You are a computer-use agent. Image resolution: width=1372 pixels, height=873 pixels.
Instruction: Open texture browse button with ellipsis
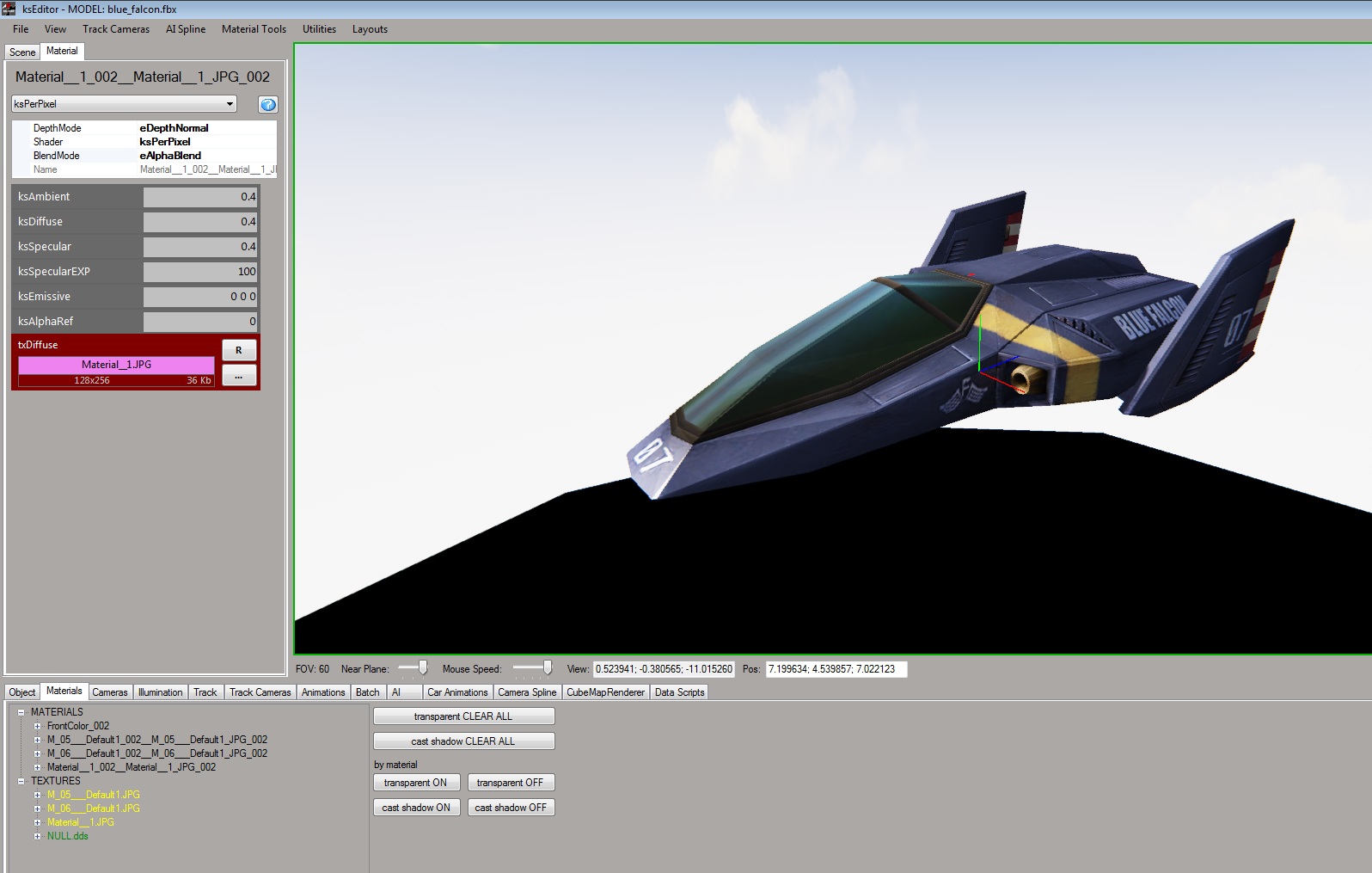239,376
